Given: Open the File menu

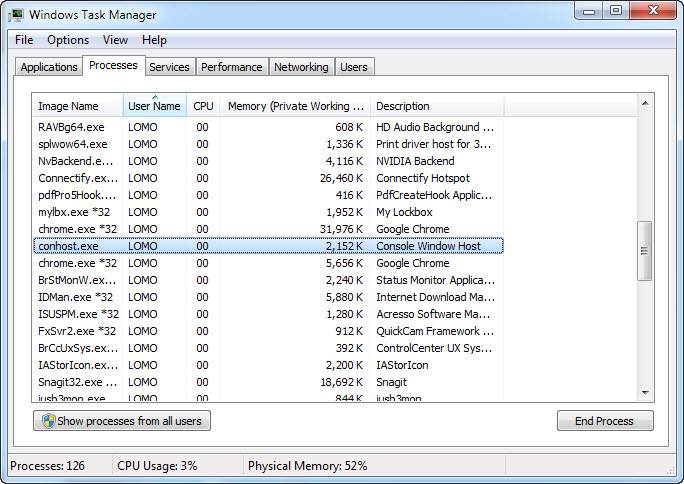Looking at the screenshot, I should (x=24, y=40).
